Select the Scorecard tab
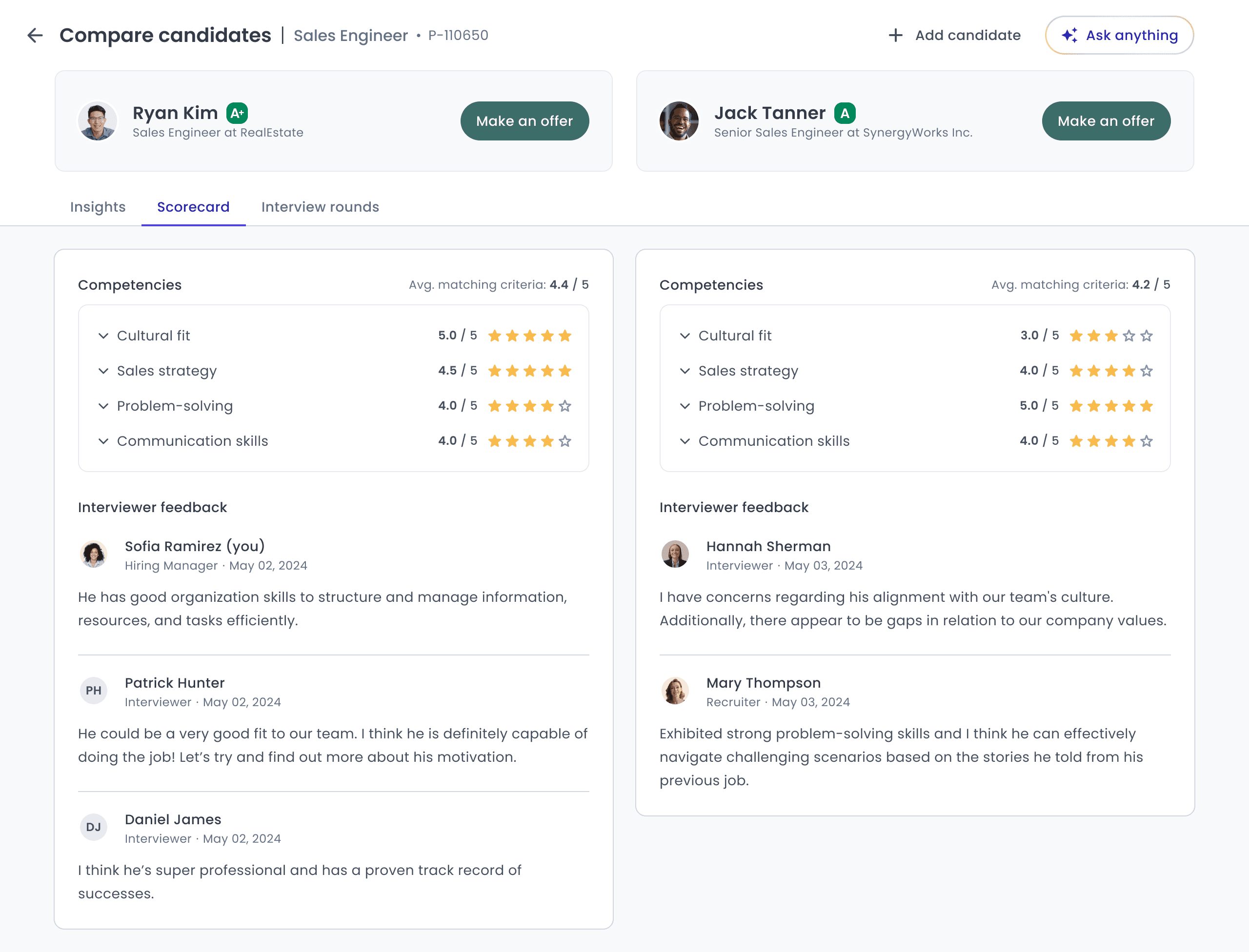Viewport: 1249px width, 952px height. click(x=193, y=207)
